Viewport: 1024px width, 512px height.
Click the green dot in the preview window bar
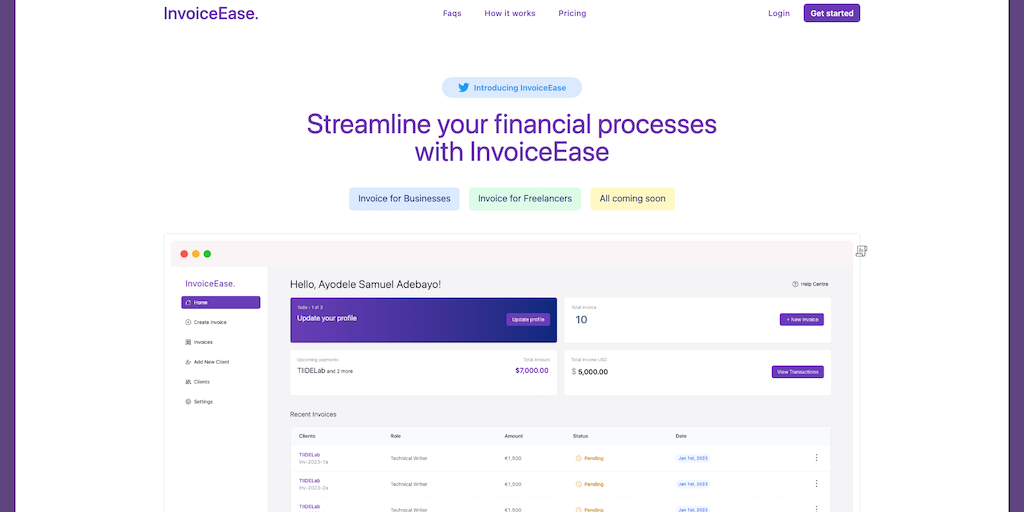pyautogui.click(x=207, y=254)
